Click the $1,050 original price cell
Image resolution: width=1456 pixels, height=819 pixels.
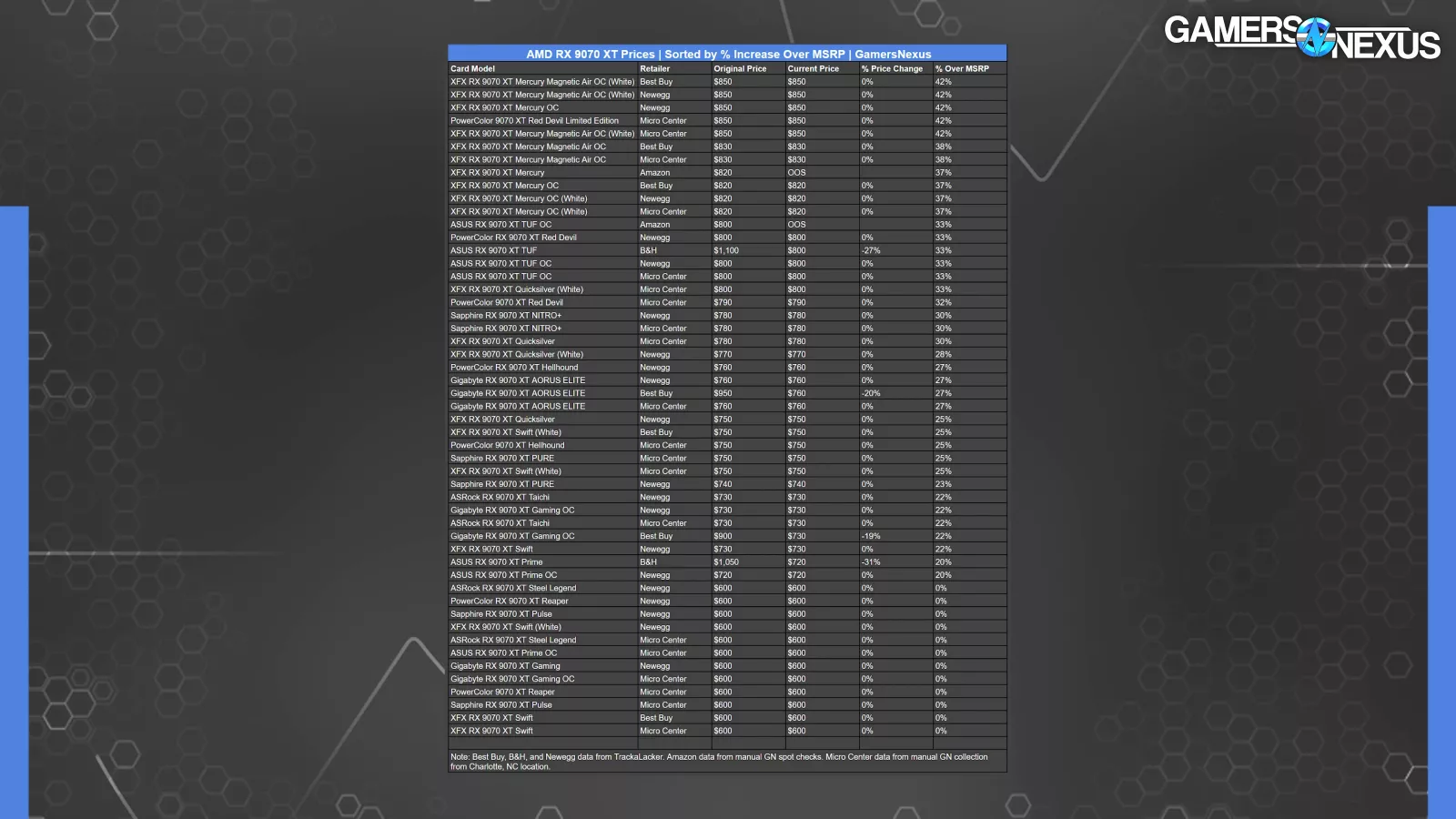[726, 562]
